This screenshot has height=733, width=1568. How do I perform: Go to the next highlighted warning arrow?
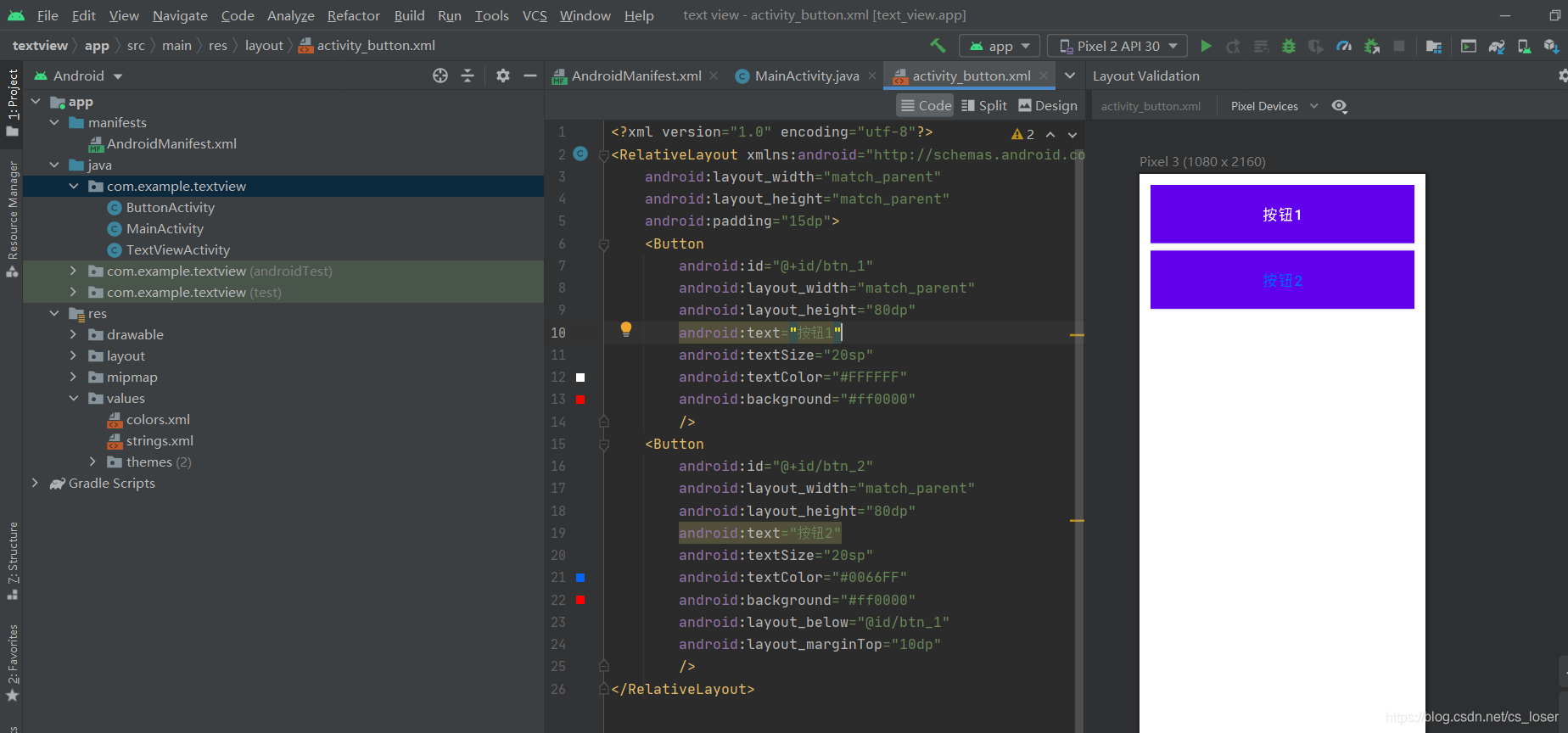coord(1072,134)
